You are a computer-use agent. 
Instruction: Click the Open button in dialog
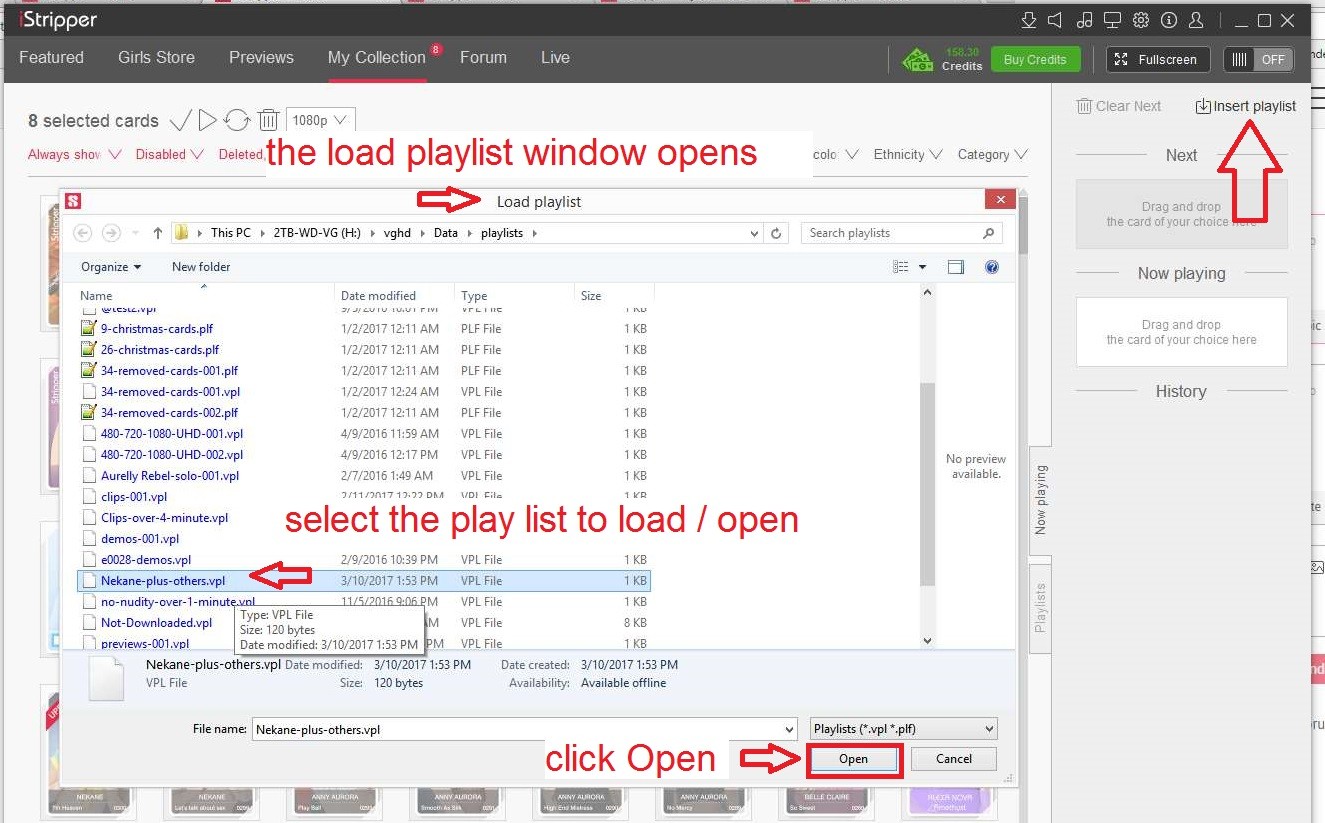click(853, 759)
